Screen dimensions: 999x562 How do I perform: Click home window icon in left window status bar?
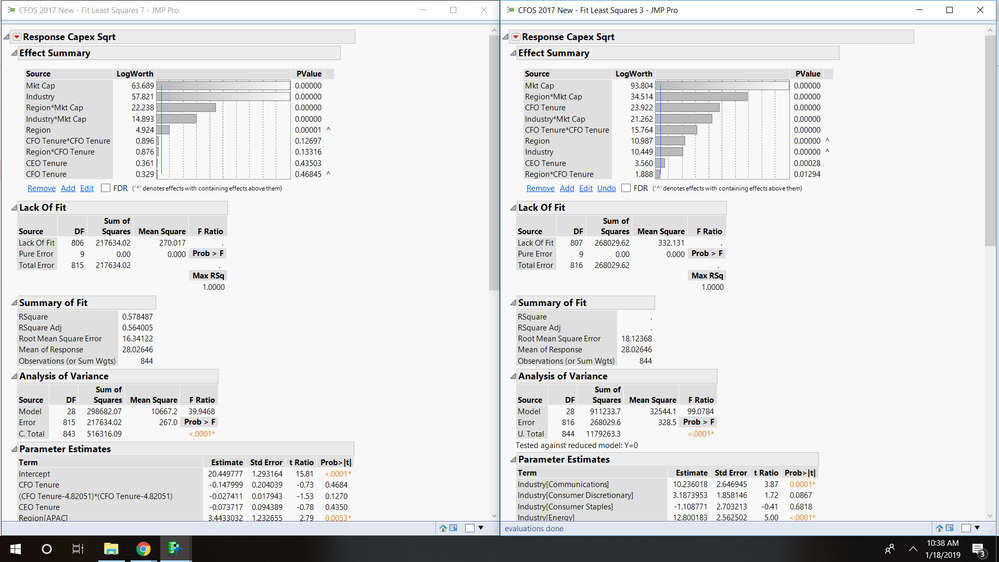pyautogui.click(x=443, y=528)
